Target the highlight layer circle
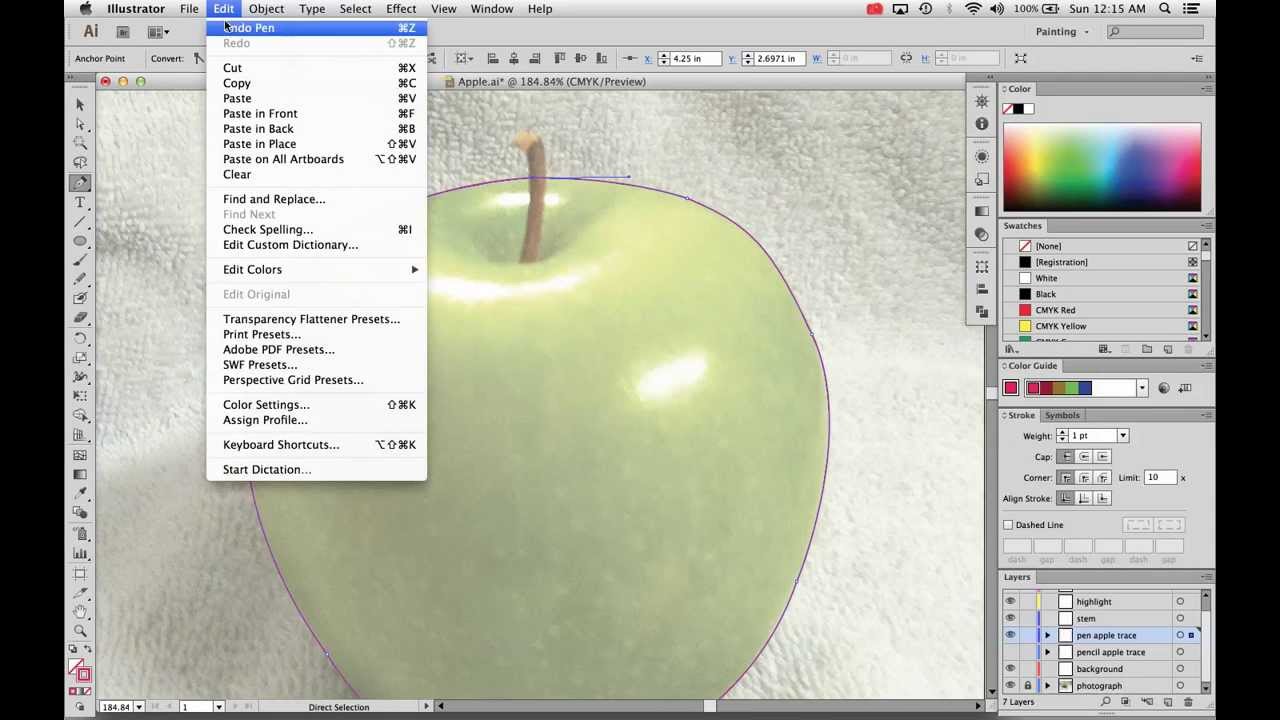 tap(1180, 602)
